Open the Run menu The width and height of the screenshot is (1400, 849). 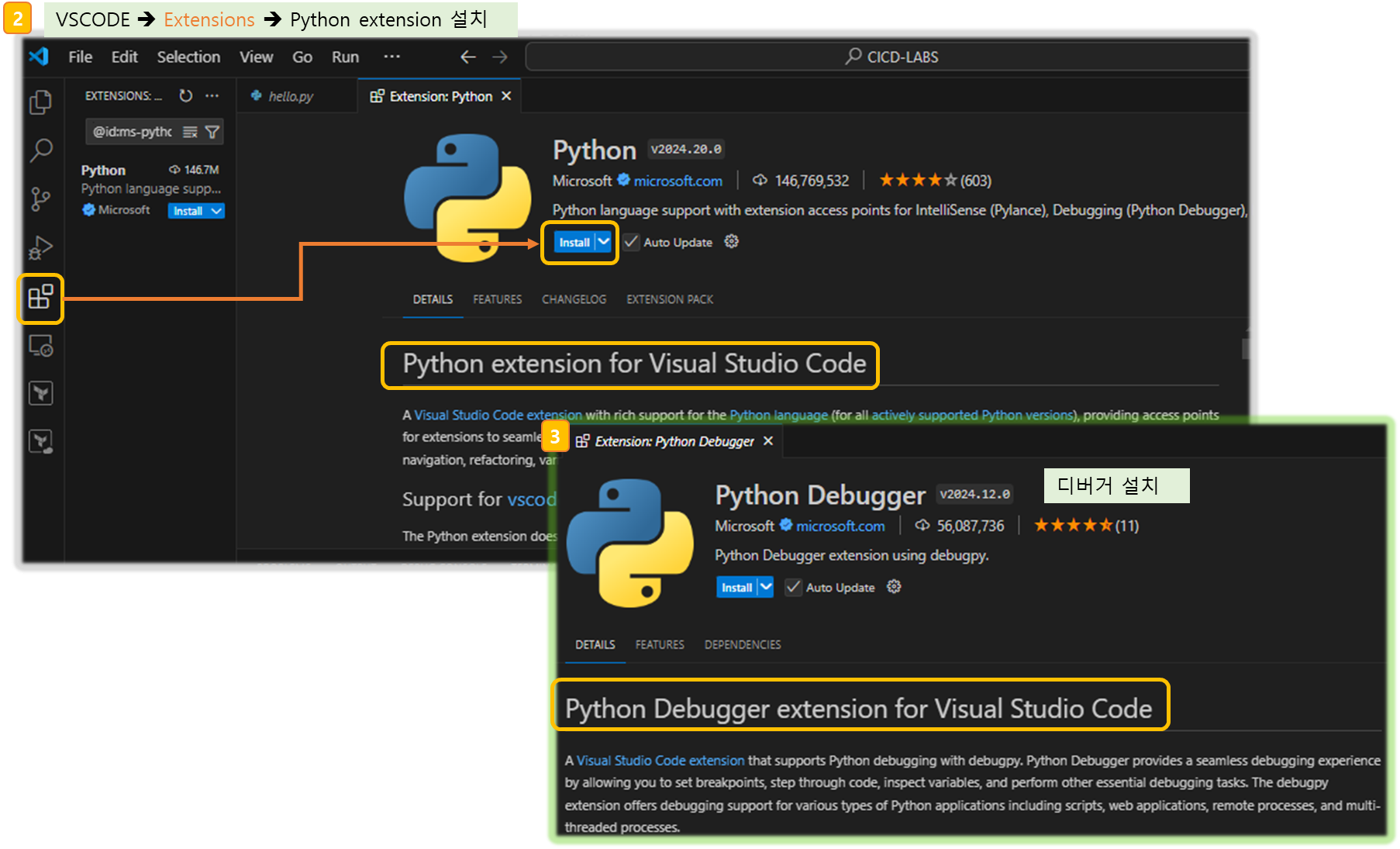click(345, 57)
